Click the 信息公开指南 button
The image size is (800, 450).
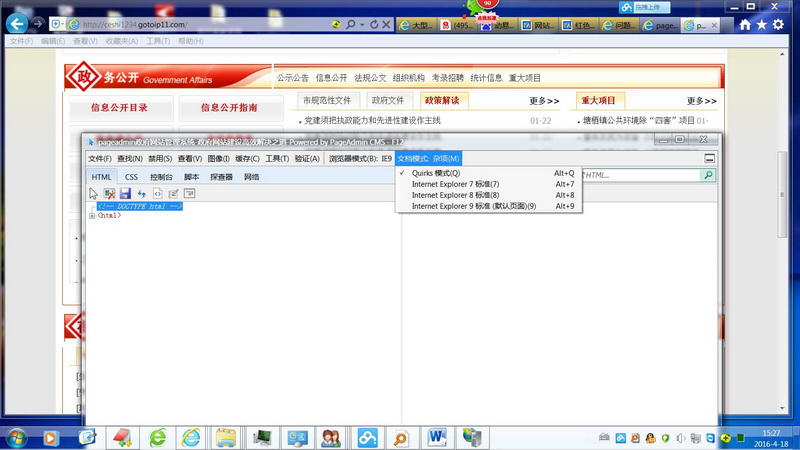(x=229, y=108)
